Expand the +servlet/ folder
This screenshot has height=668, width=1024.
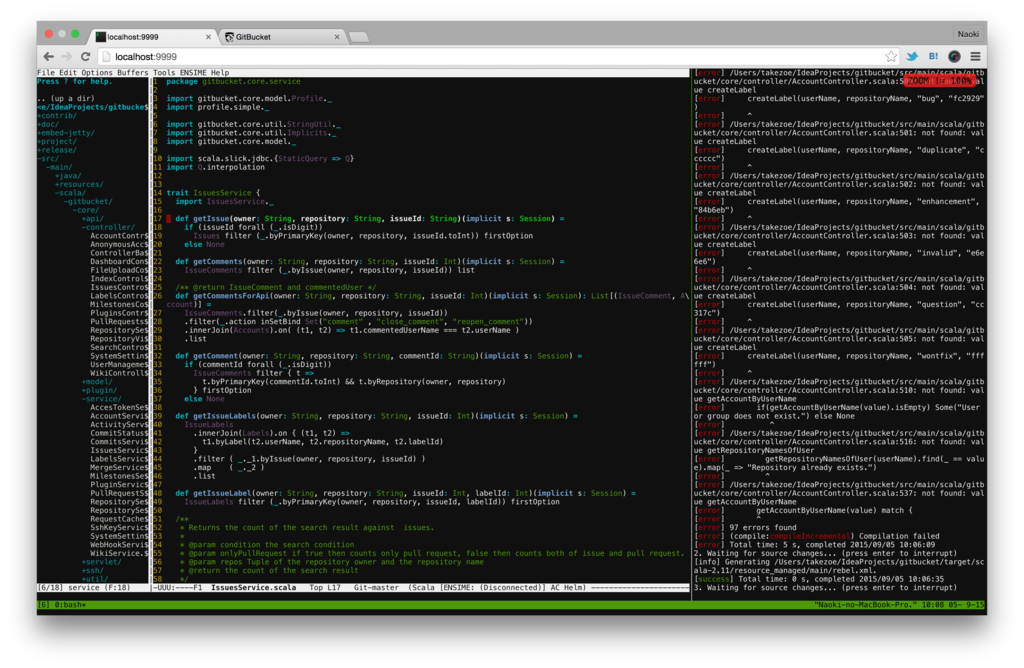[101, 562]
